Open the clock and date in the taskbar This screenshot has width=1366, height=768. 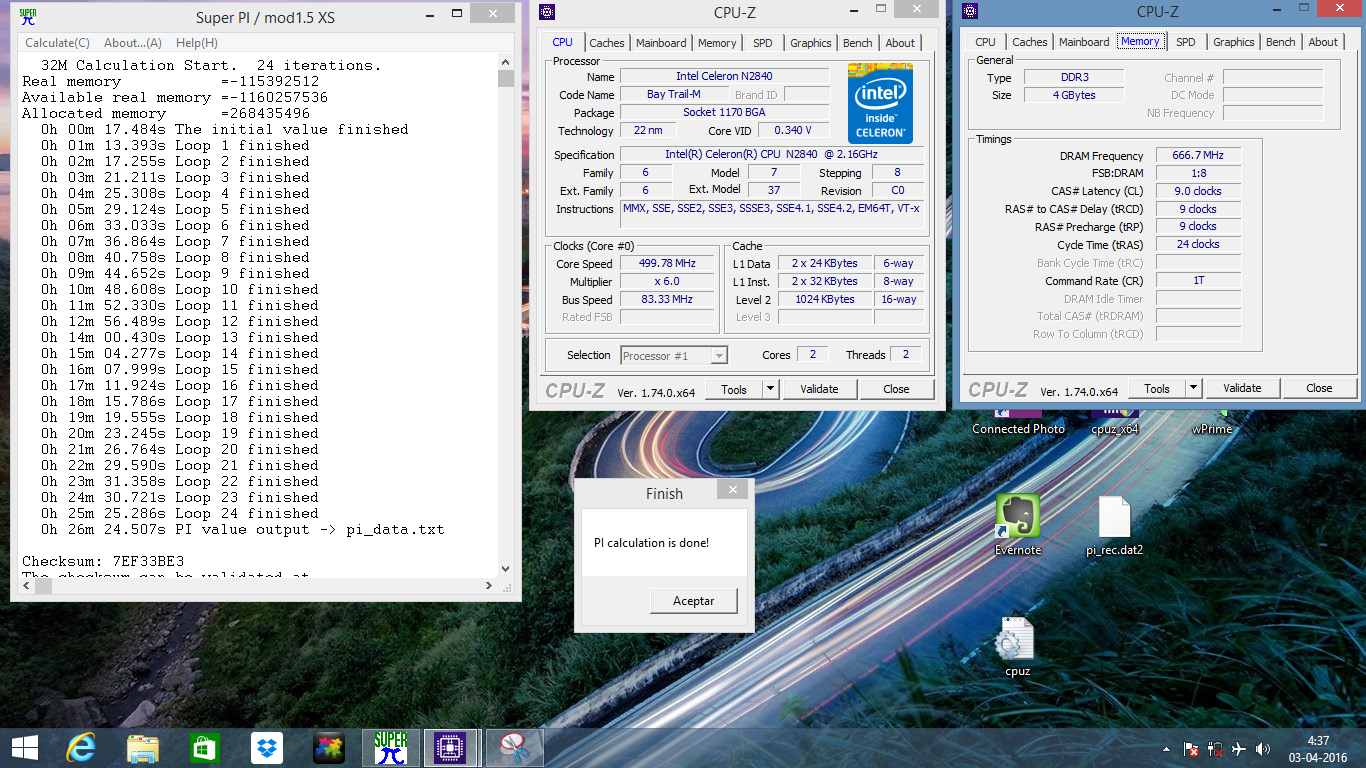pos(1316,748)
